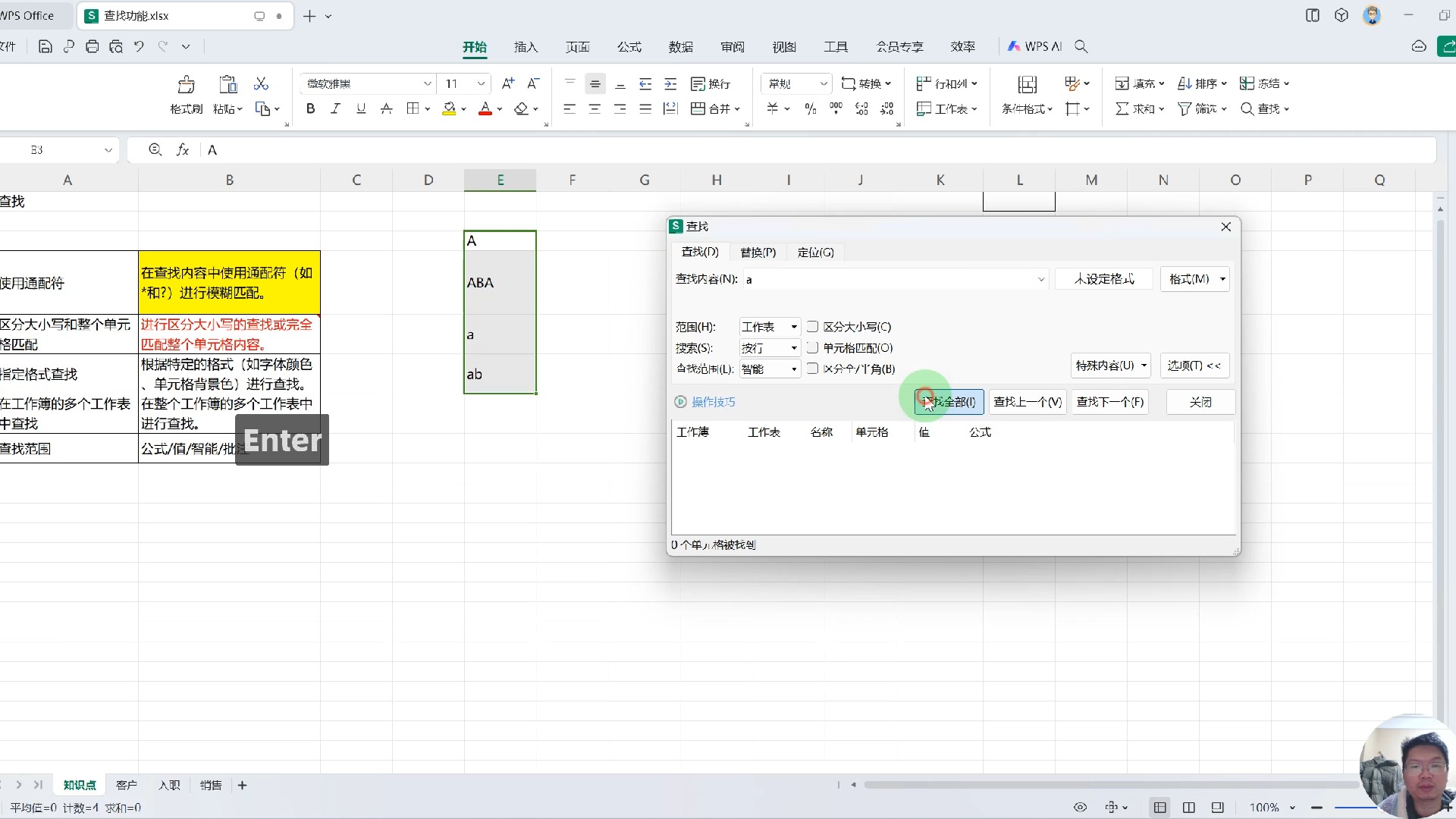Toggle bold formatting in the ribbon
This screenshot has height=819, width=1456.
point(309,108)
